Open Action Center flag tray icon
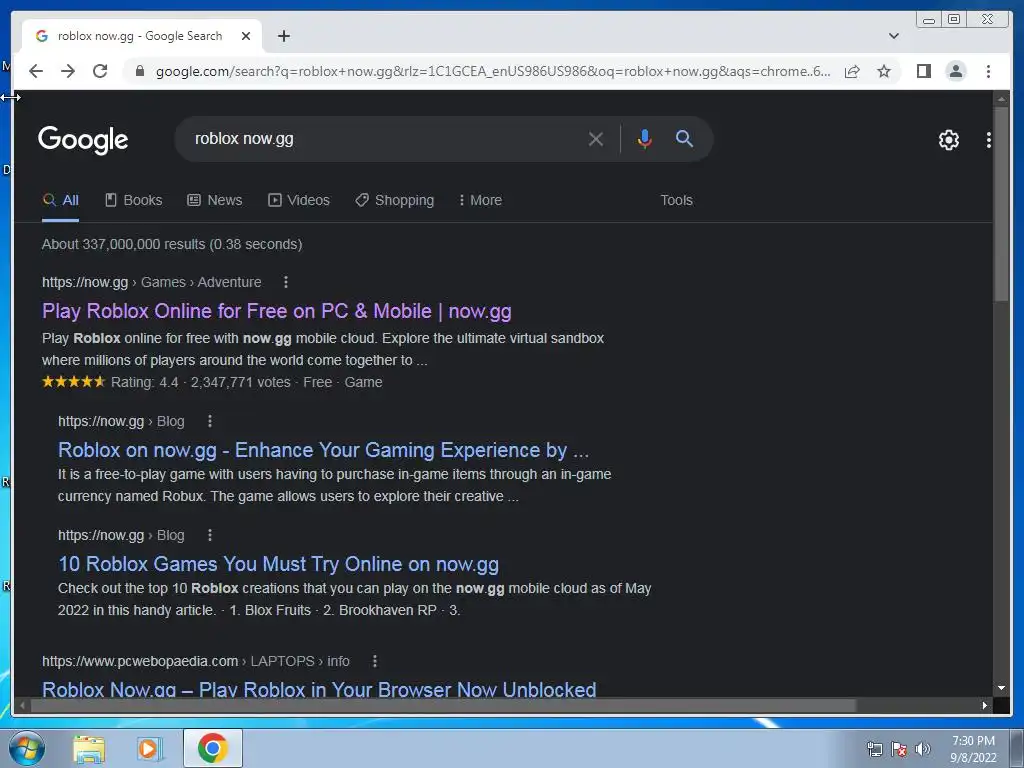Screen dimensions: 1024x768 click(x=899, y=749)
